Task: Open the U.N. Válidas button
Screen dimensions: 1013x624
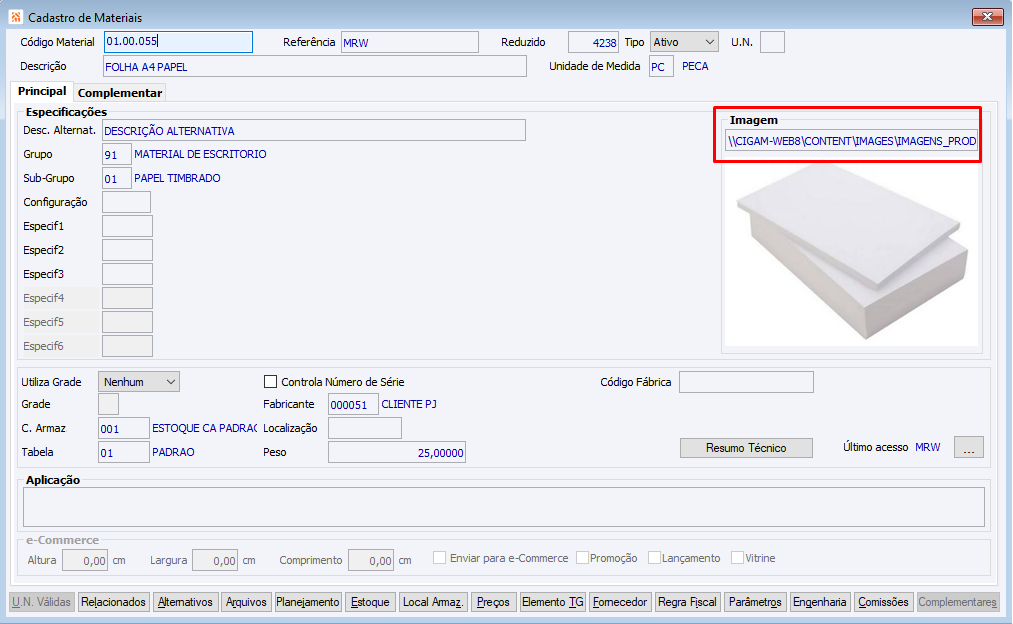Action: (x=41, y=602)
